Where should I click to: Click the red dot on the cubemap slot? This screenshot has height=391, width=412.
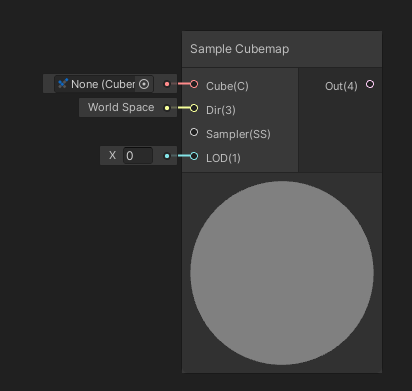167,84
